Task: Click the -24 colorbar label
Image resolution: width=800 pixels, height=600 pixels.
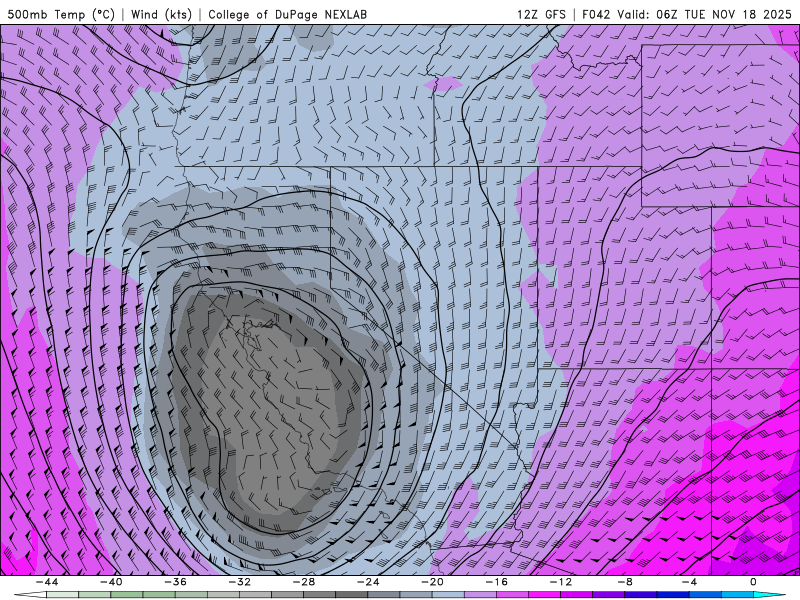Action: pyautogui.click(x=368, y=582)
